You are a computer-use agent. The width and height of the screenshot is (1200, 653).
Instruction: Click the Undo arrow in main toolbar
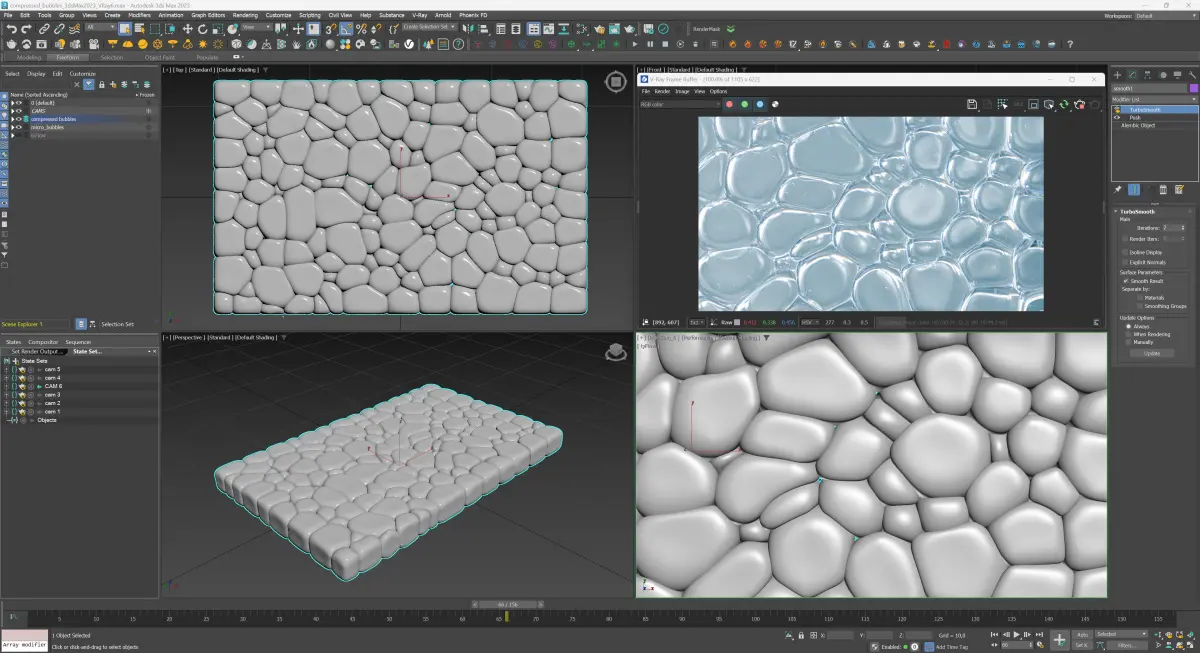(11, 29)
